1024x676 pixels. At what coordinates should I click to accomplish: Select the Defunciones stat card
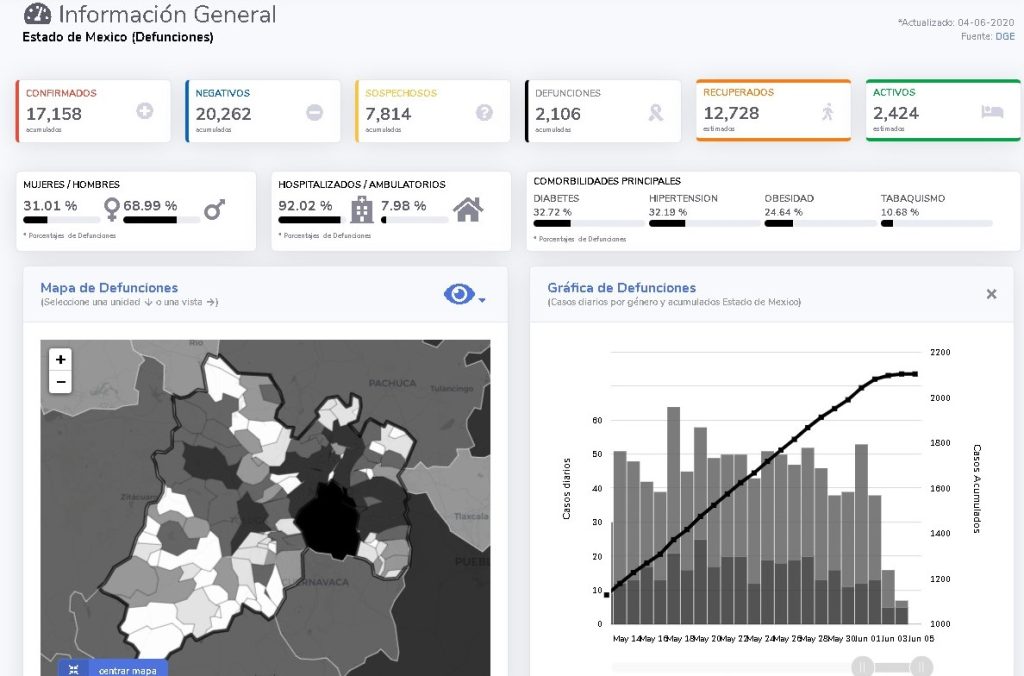coord(601,111)
